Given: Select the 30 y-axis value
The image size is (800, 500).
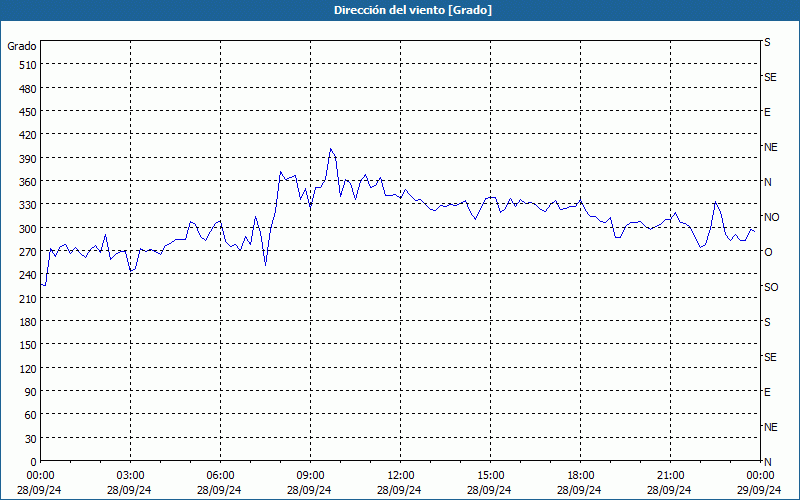Looking at the screenshot, I should click(31, 439).
